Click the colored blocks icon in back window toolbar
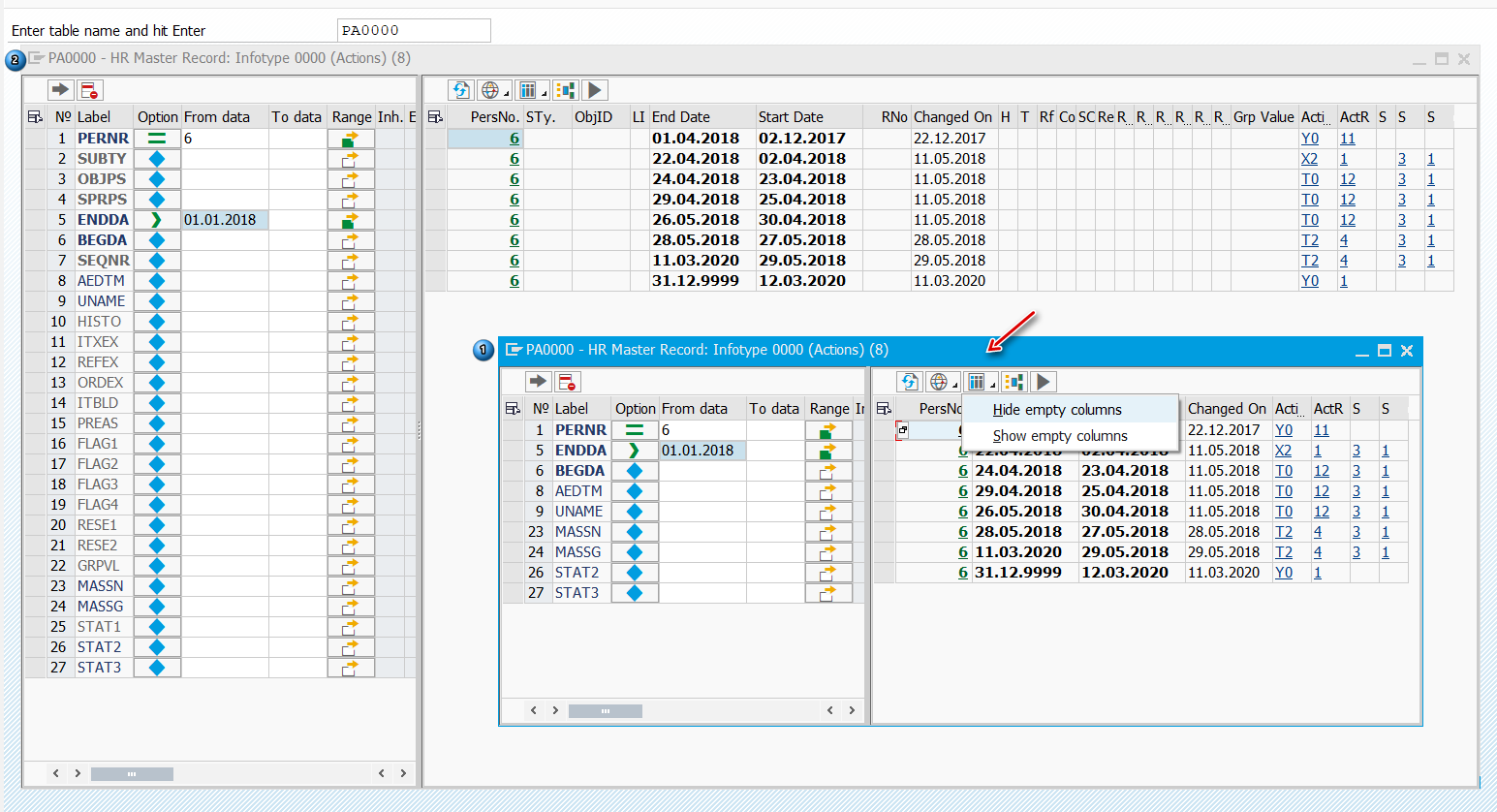This screenshot has width=1497, height=812. (565, 90)
